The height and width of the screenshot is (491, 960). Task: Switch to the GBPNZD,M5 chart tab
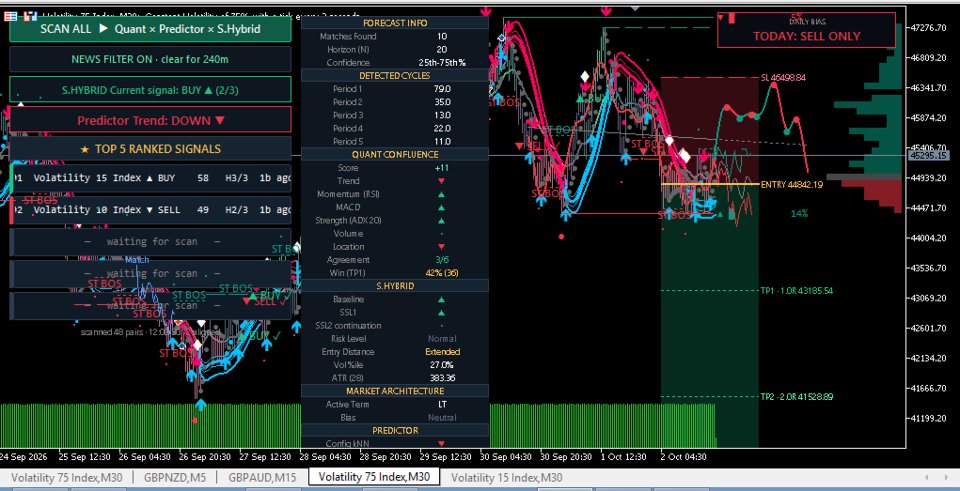[x=175, y=478]
